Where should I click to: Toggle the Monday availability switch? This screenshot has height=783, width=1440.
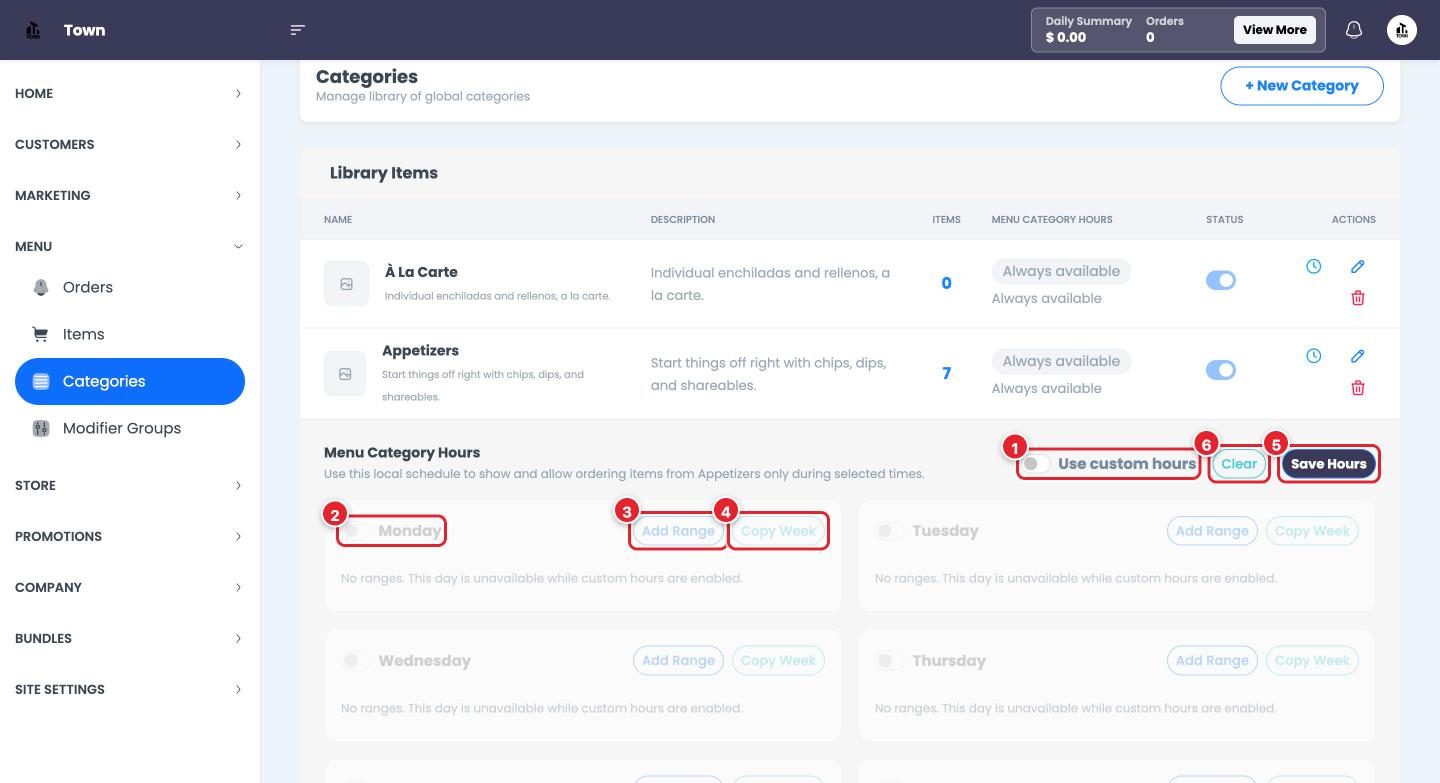pos(356,531)
